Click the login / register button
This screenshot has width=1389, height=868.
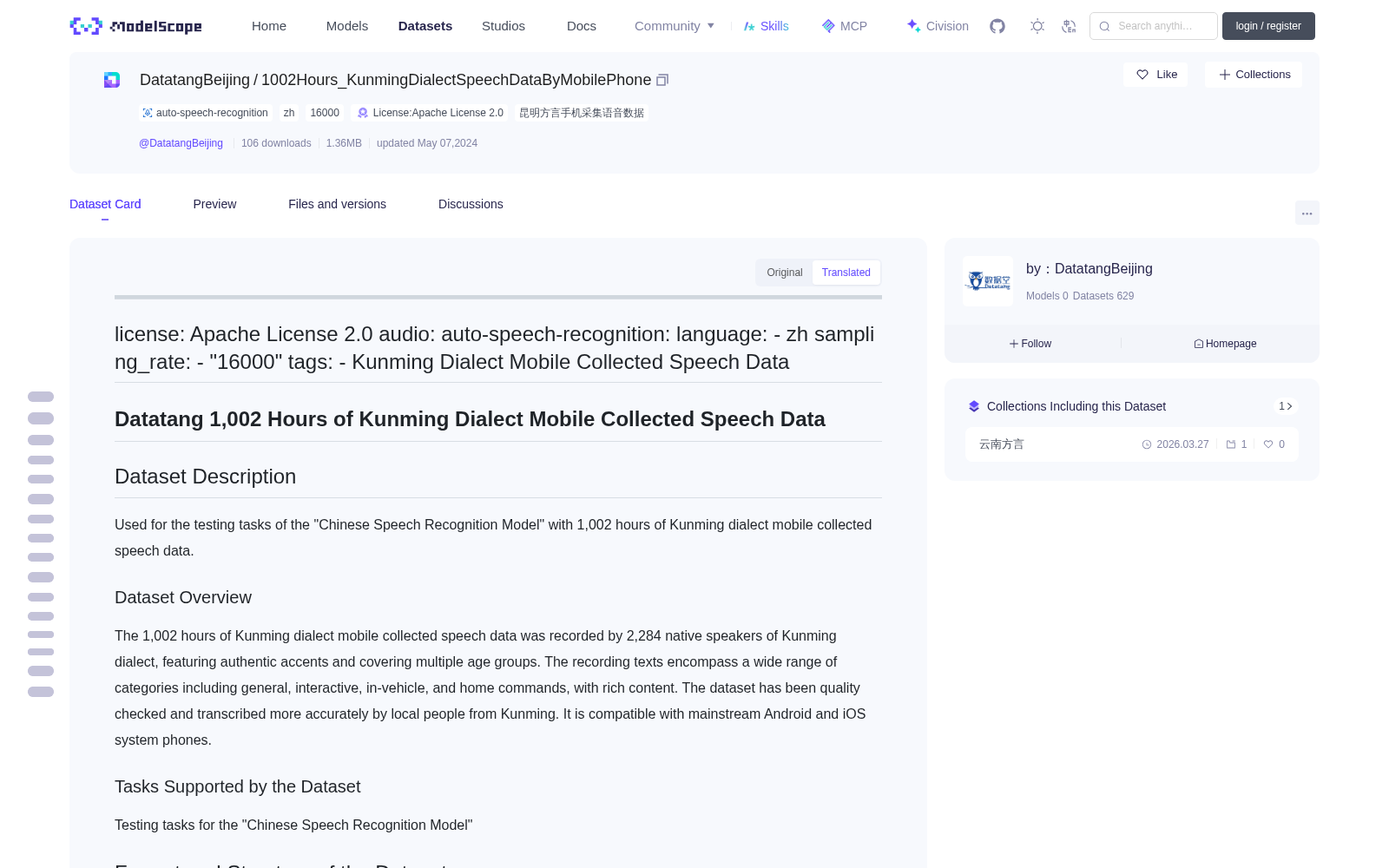(x=1268, y=26)
